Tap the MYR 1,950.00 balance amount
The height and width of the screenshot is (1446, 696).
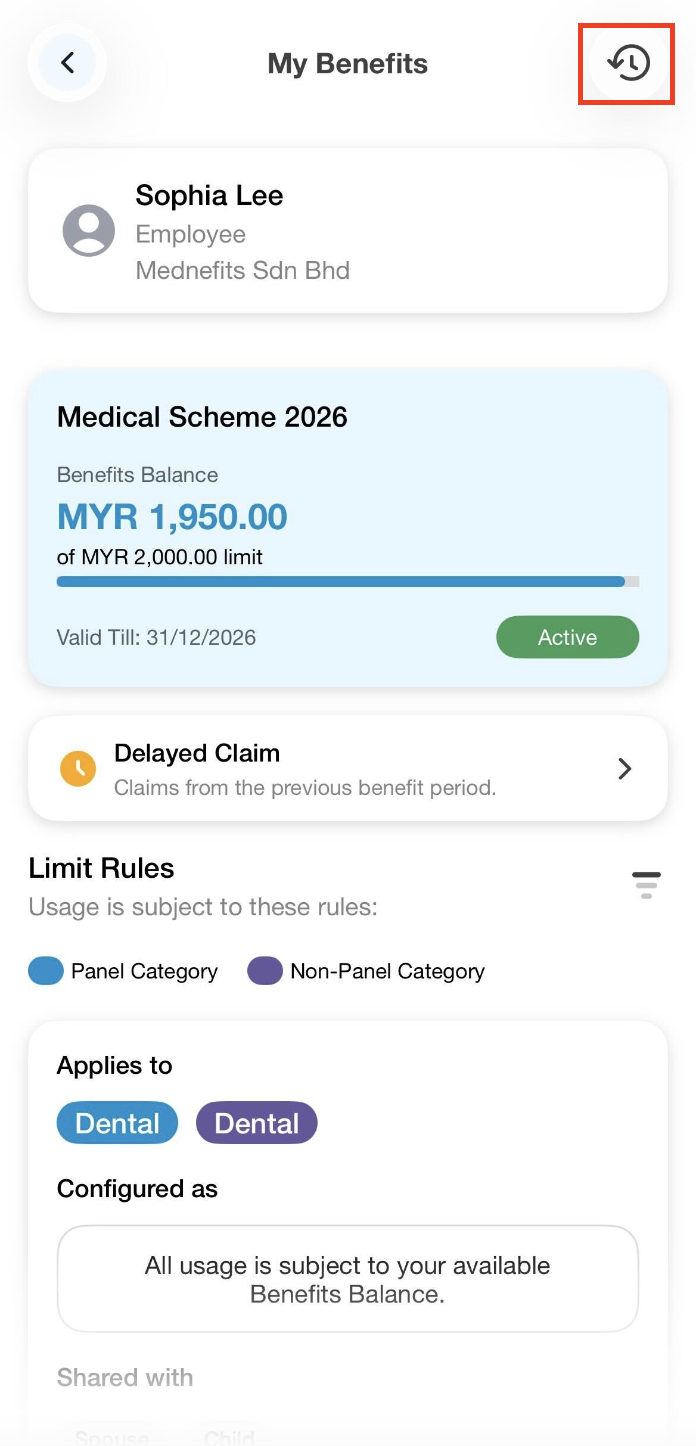[x=172, y=517]
